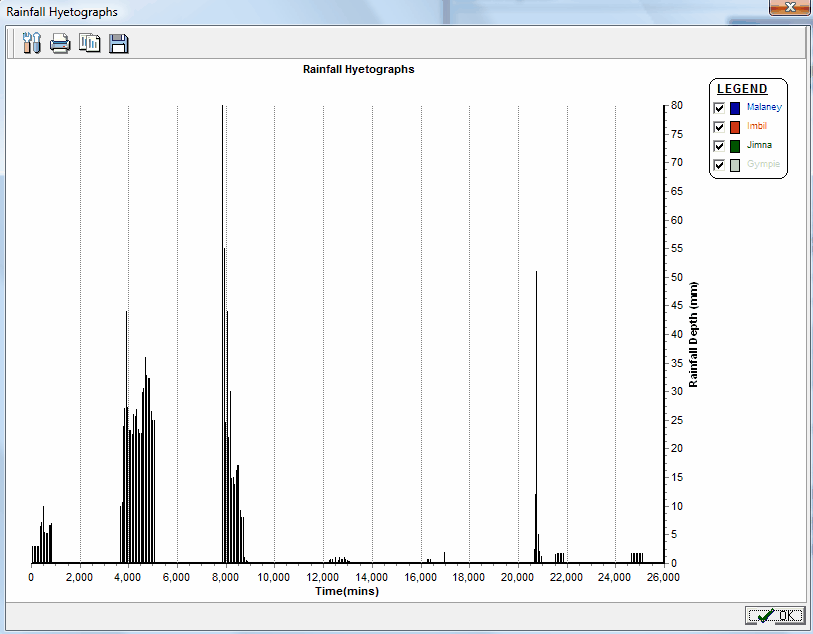
Task: Click the Imbil legend label
Action: coord(757,126)
